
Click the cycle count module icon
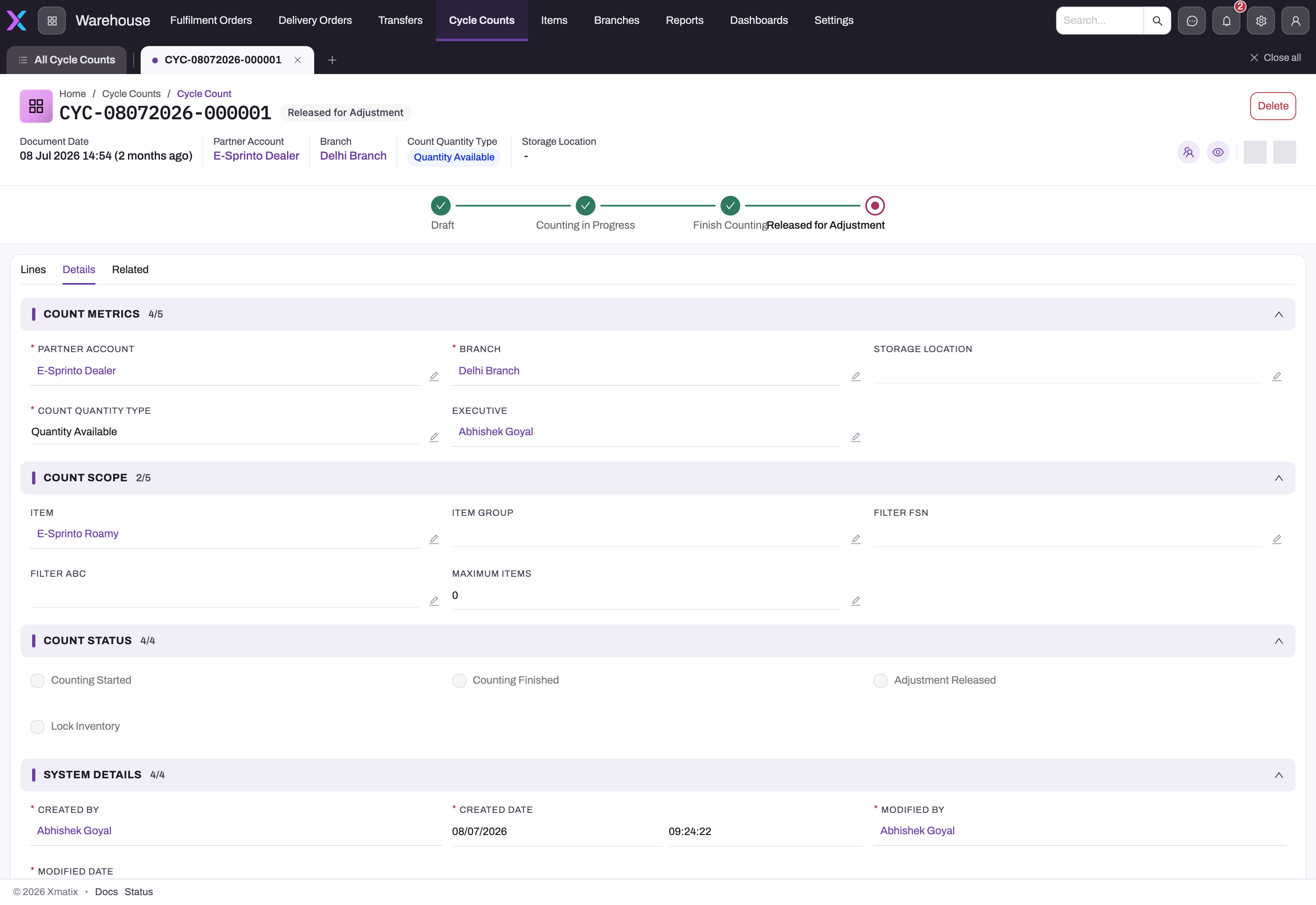pyautogui.click(x=36, y=106)
